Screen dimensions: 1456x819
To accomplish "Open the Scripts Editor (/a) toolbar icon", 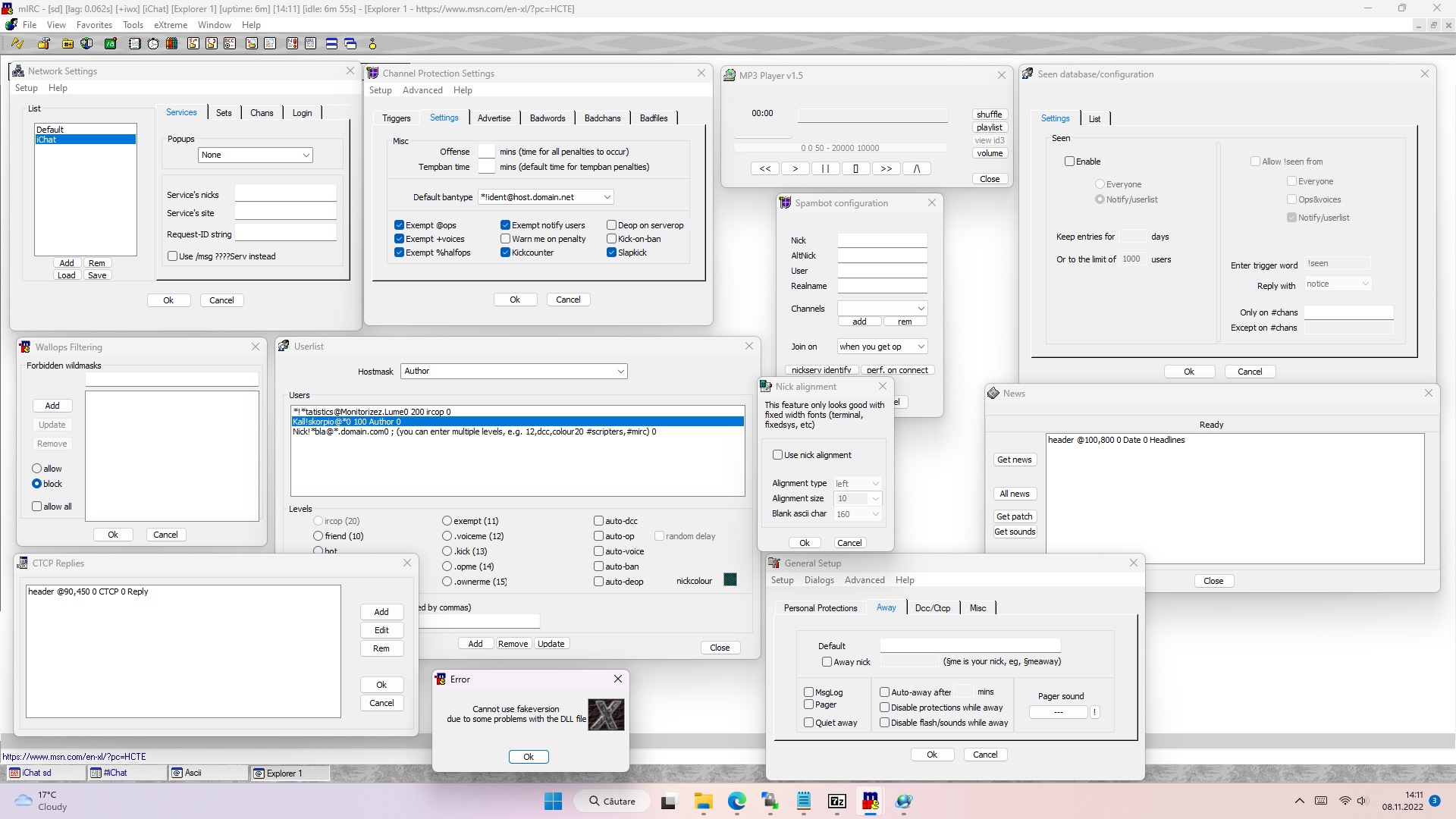I will 111,43.
